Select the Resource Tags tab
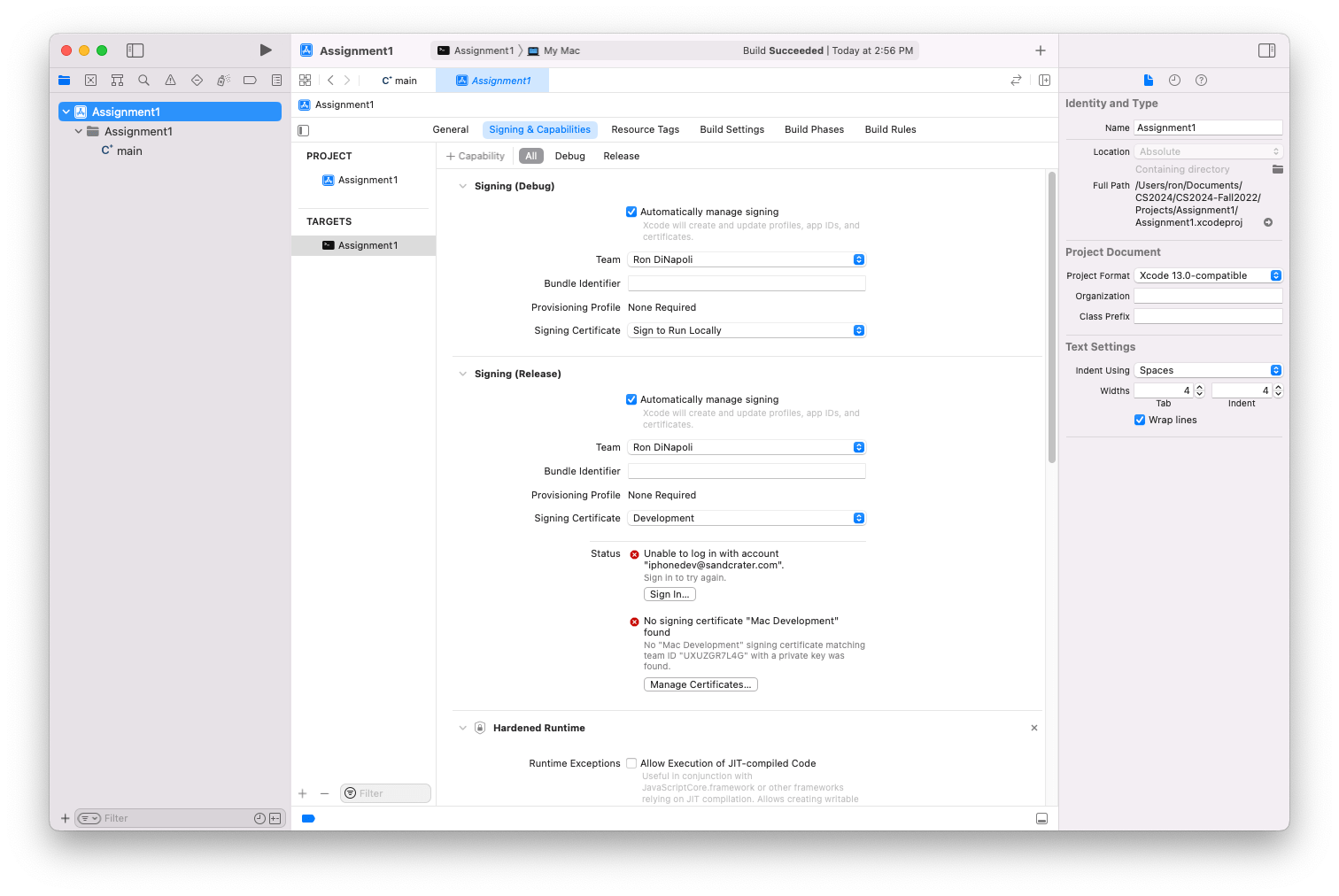This screenshot has height=896, width=1339. coord(645,129)
